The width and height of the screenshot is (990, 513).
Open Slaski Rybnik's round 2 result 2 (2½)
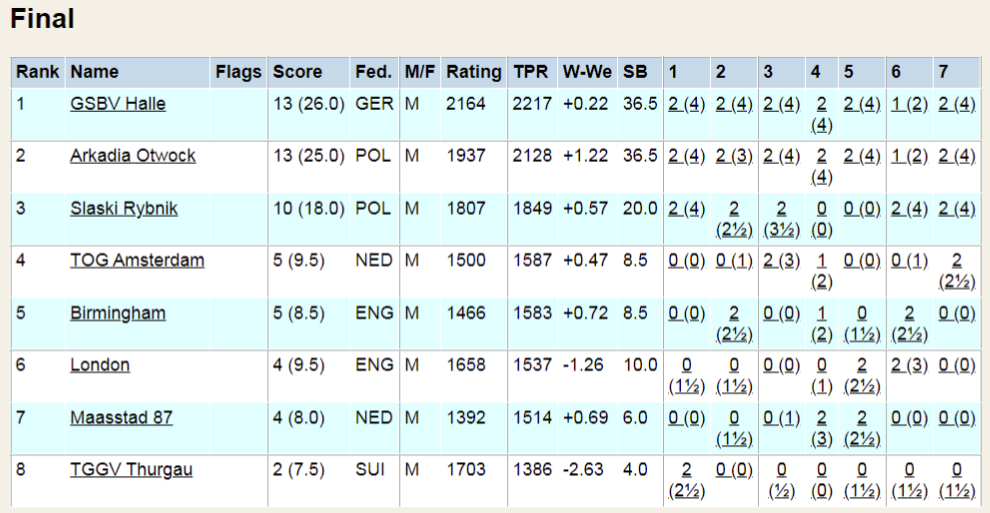pyautogui.click(x=734, y=219)
